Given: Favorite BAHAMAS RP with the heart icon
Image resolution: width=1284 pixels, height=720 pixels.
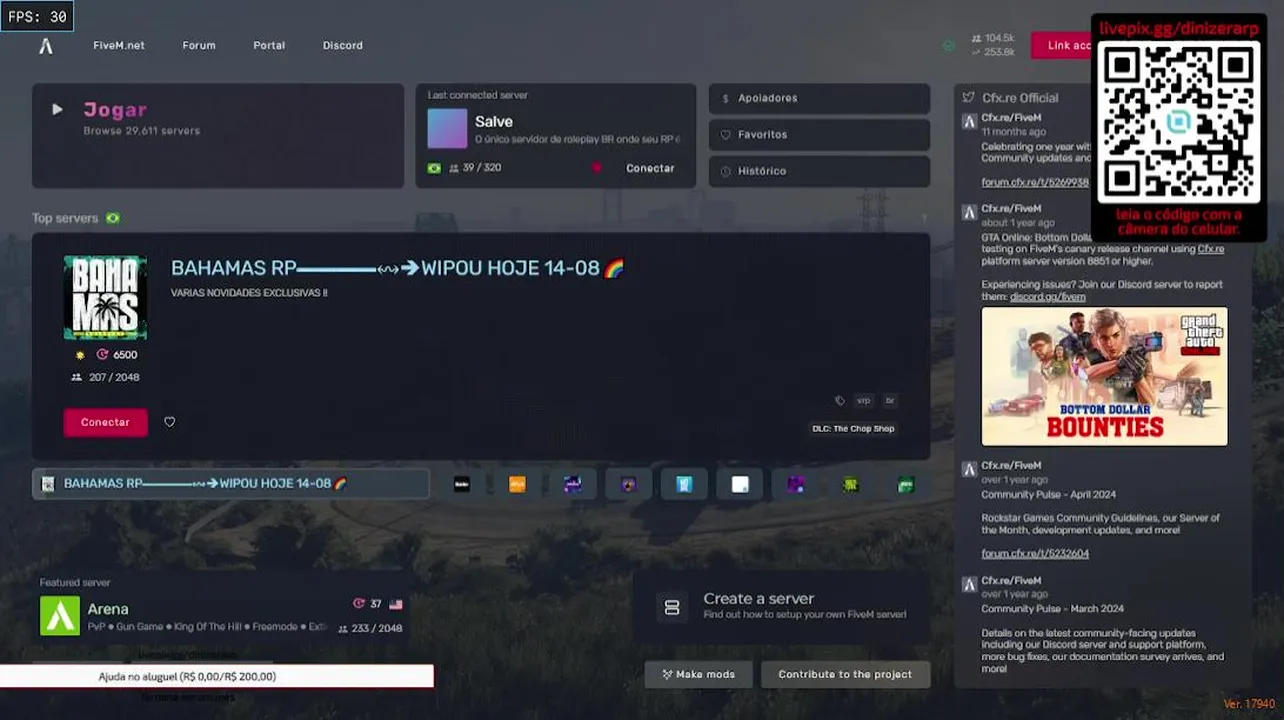Looking at the screenshot, I should (170, 422).
